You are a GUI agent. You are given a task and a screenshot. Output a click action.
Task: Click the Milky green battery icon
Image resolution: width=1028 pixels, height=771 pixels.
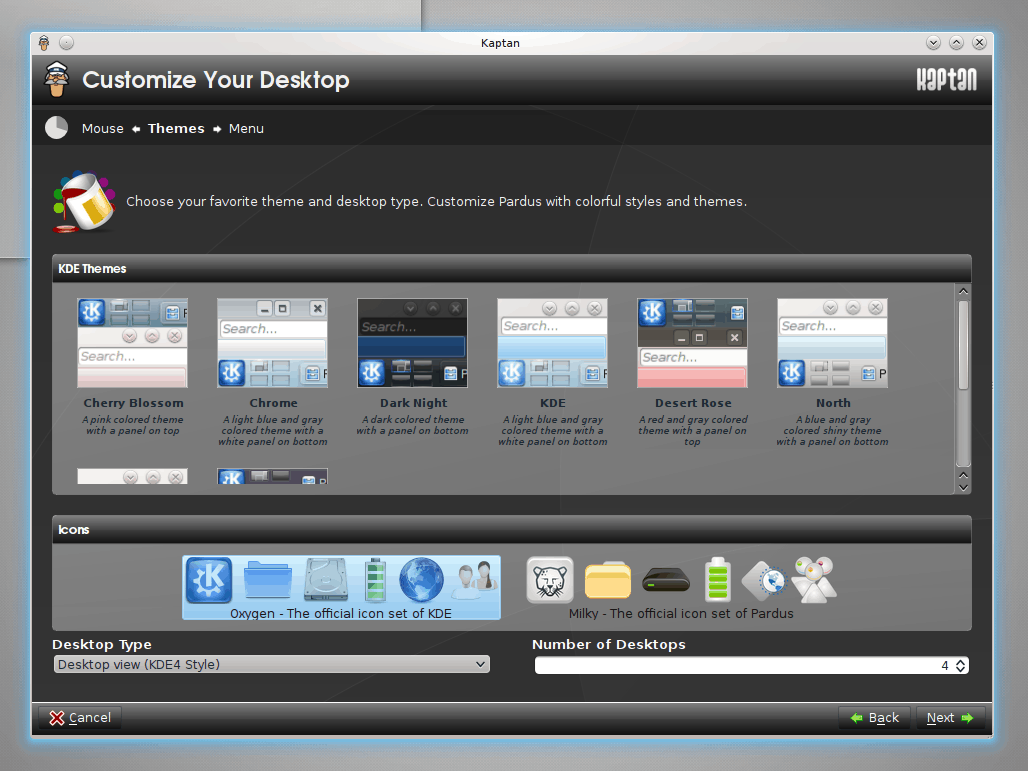(718, 580)
